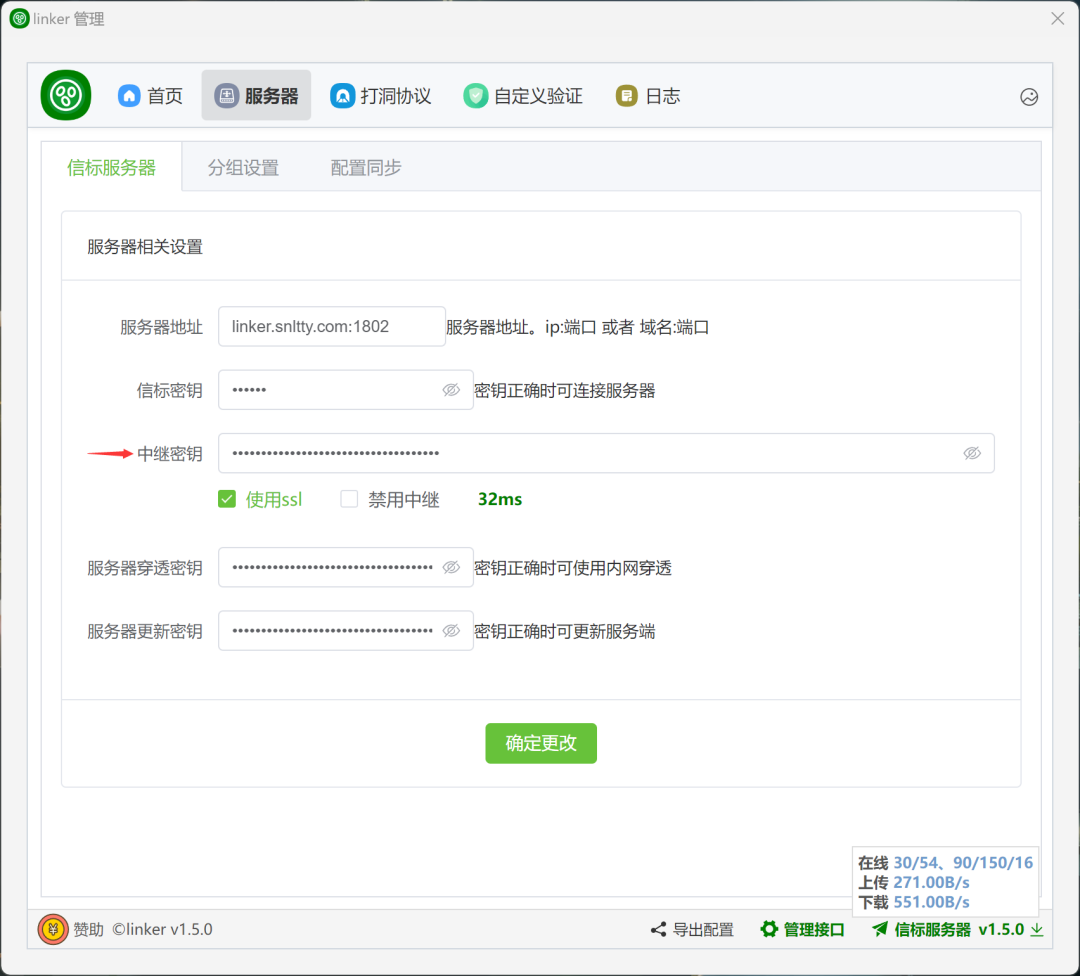Open the 日志 page via its log icon
This screenshot has width=1080, height=976.
tap(625, 96)
